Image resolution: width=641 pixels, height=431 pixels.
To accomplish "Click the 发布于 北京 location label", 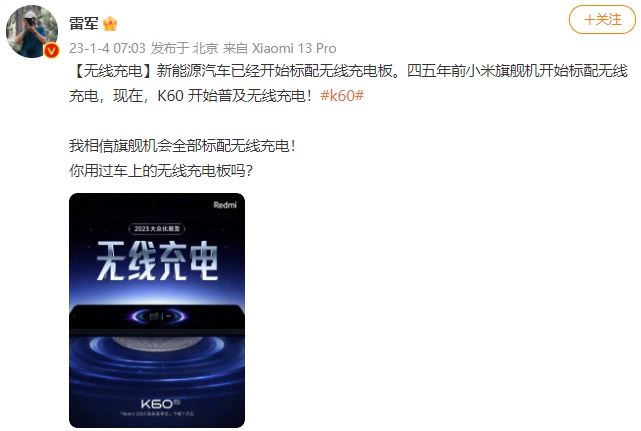I will tap(184, 48).
